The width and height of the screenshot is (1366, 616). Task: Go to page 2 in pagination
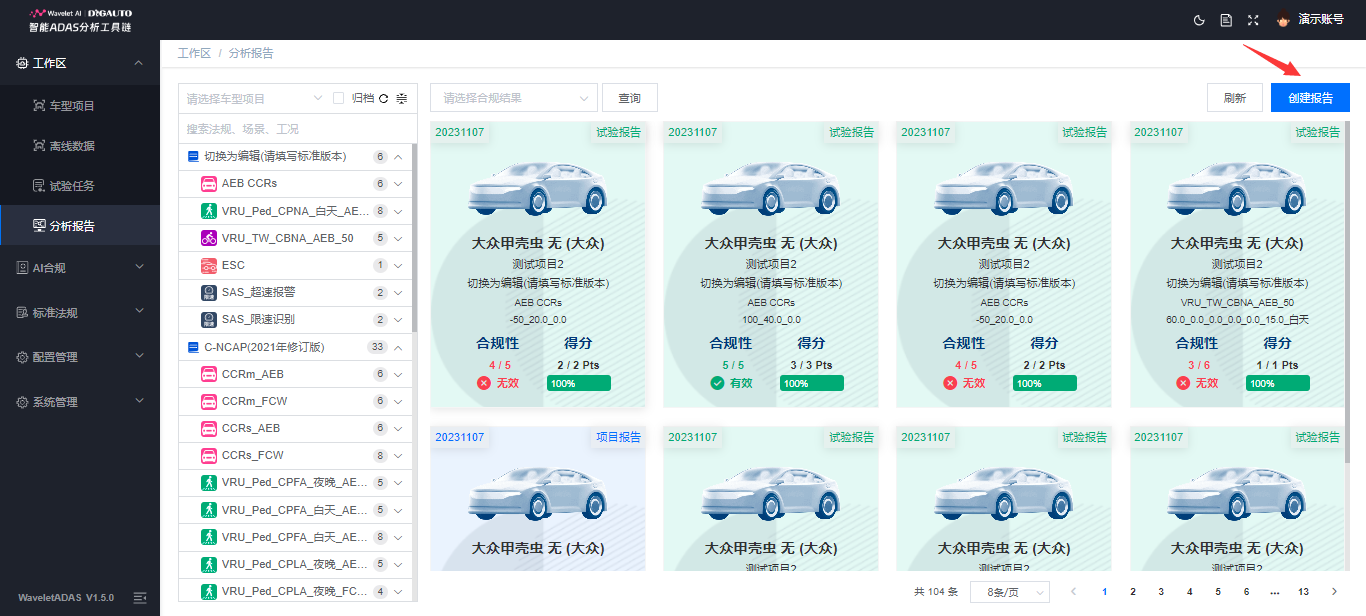(1133, 591)
